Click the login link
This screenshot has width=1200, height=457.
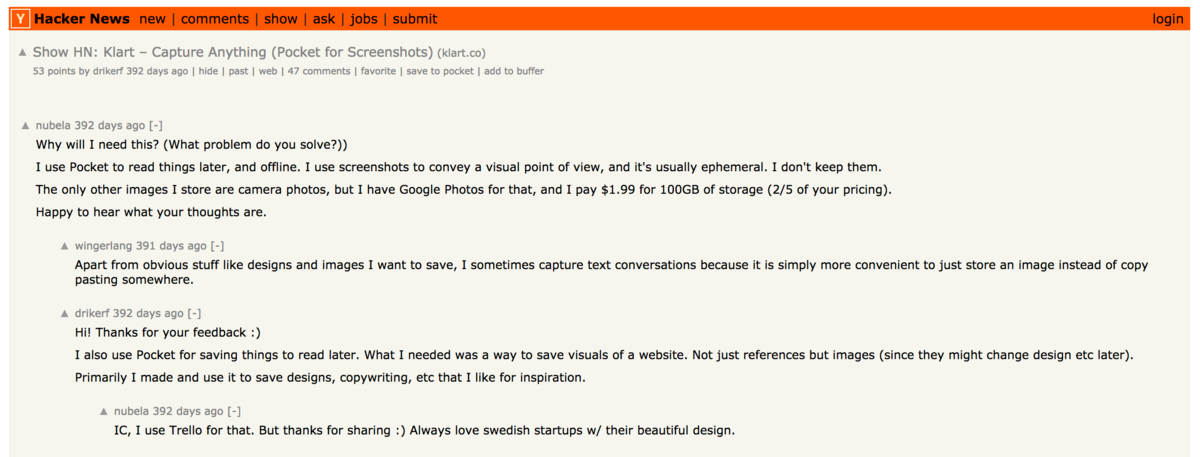tap(1168, 19)
